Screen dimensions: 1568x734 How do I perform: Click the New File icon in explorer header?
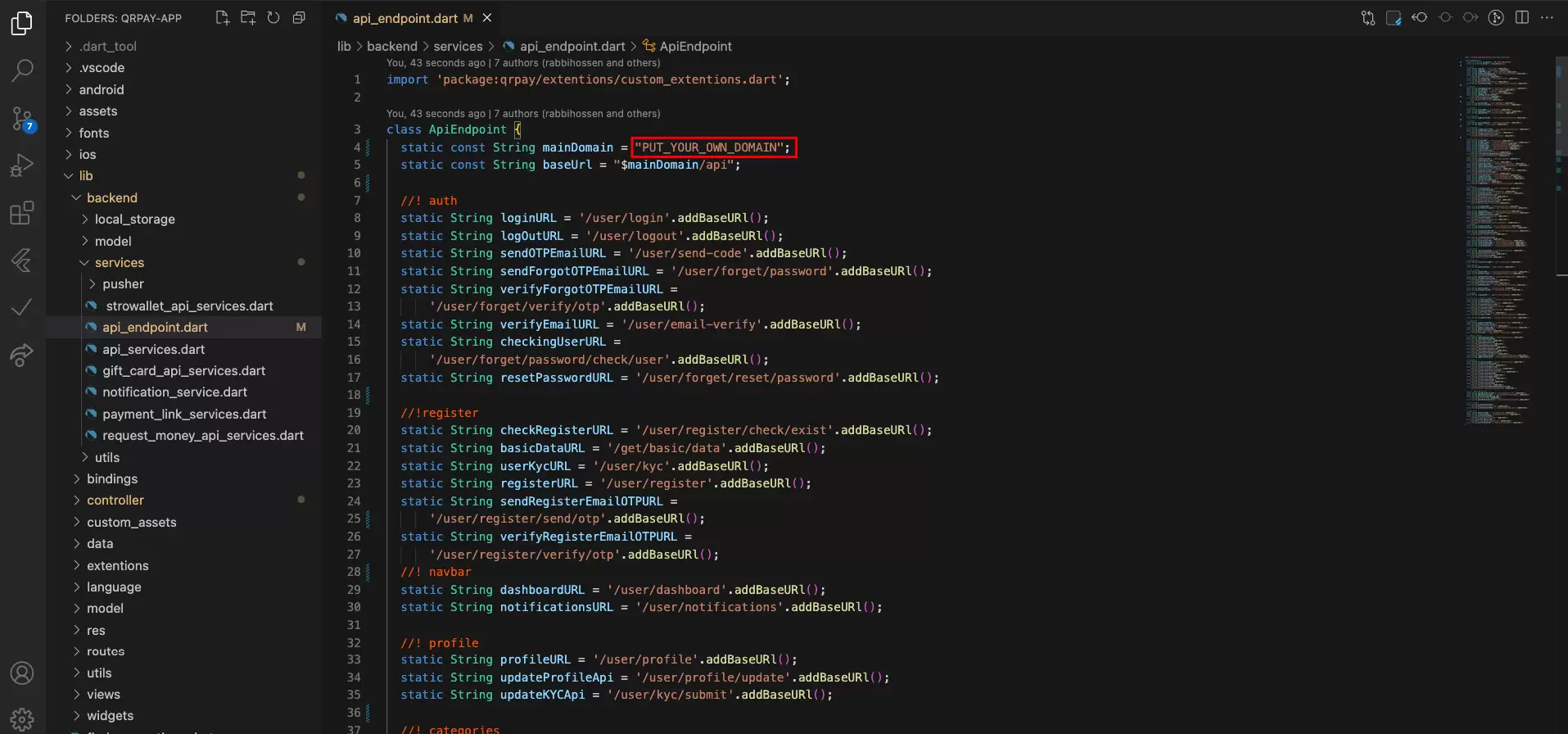(x=222, y=17)
